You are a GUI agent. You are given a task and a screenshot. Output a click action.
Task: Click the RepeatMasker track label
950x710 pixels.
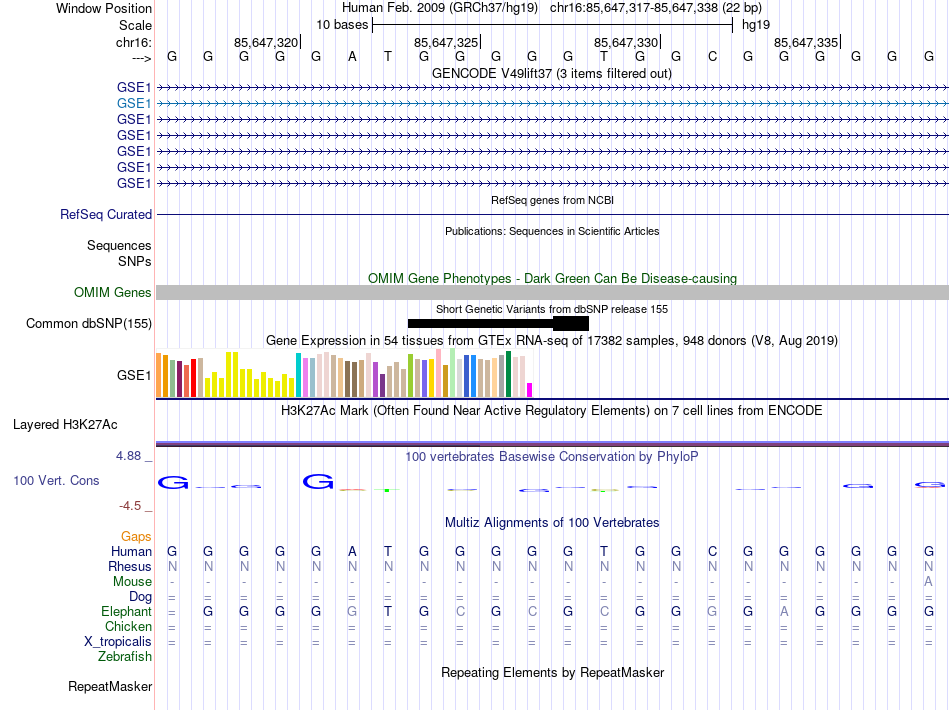110,687
